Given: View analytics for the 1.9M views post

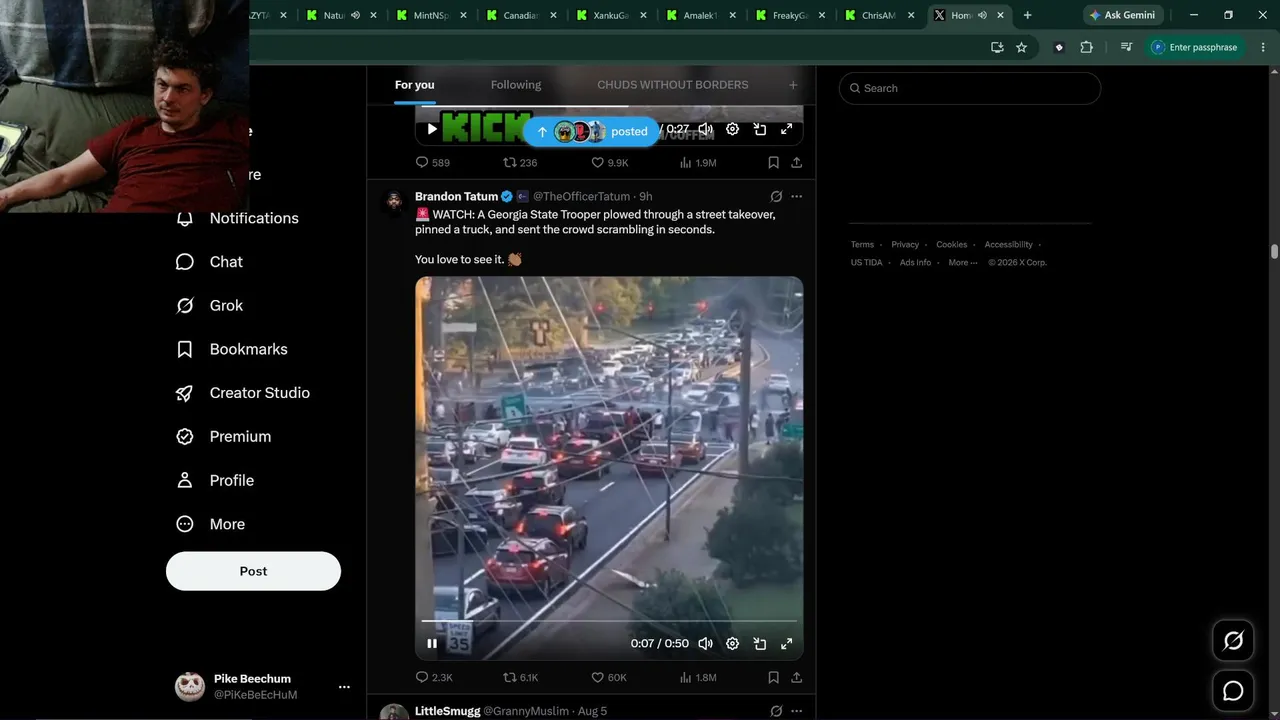Looking at the screenshot, I should point(698,162).
